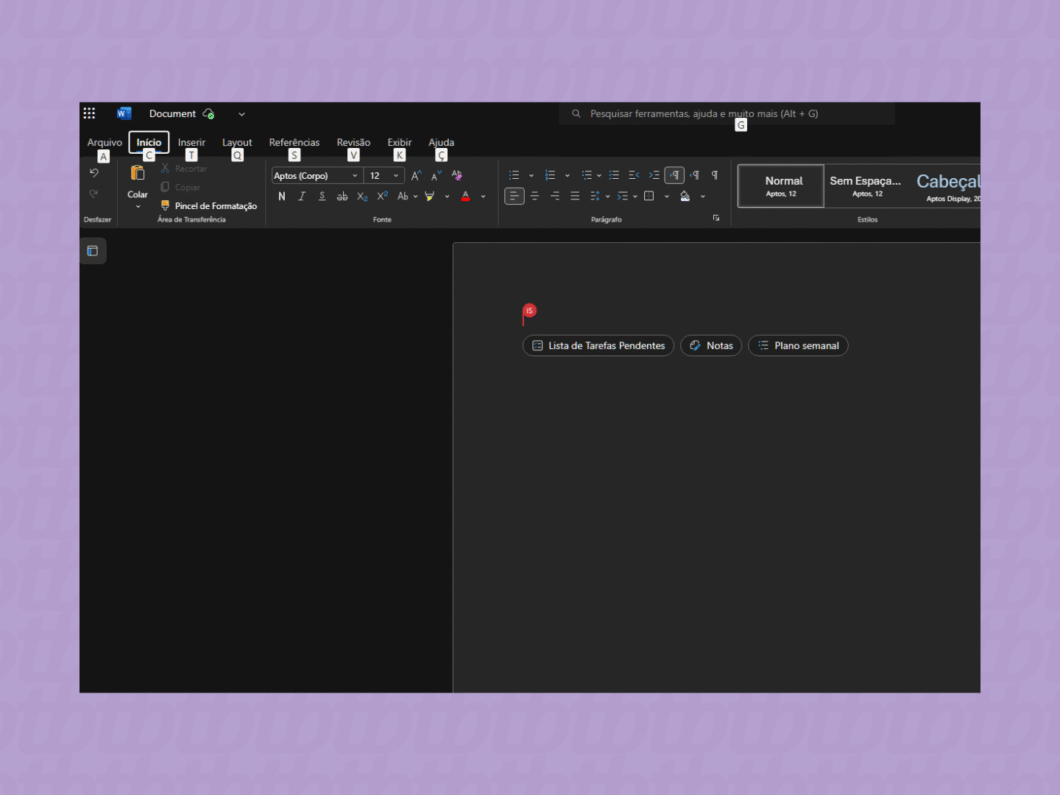Click Pincel de Formatação
This screenshot has width=1060, height=795.
click(208, 206)
